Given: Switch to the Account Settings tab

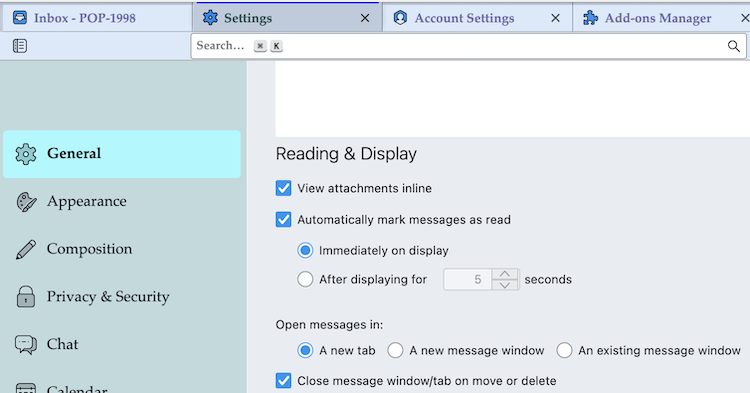Looking at the screenshot, I should pos(477,18).
